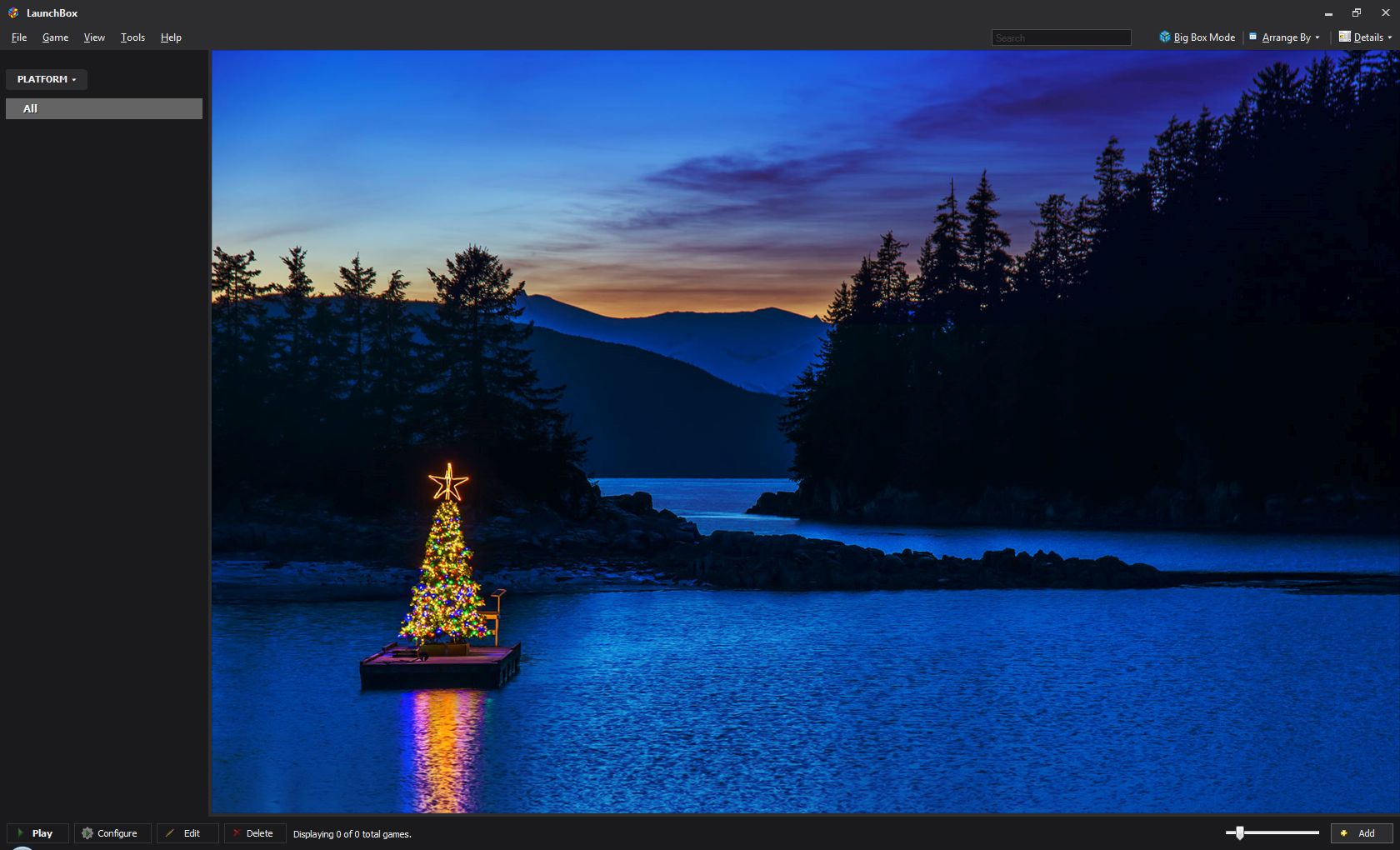
Task: Click the green Play arrow icon
Action: click(20, 833)
